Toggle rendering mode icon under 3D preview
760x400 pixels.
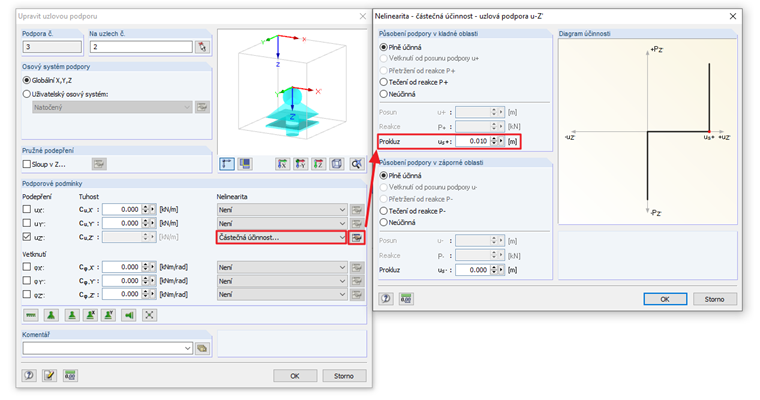[x=245, y=164]
